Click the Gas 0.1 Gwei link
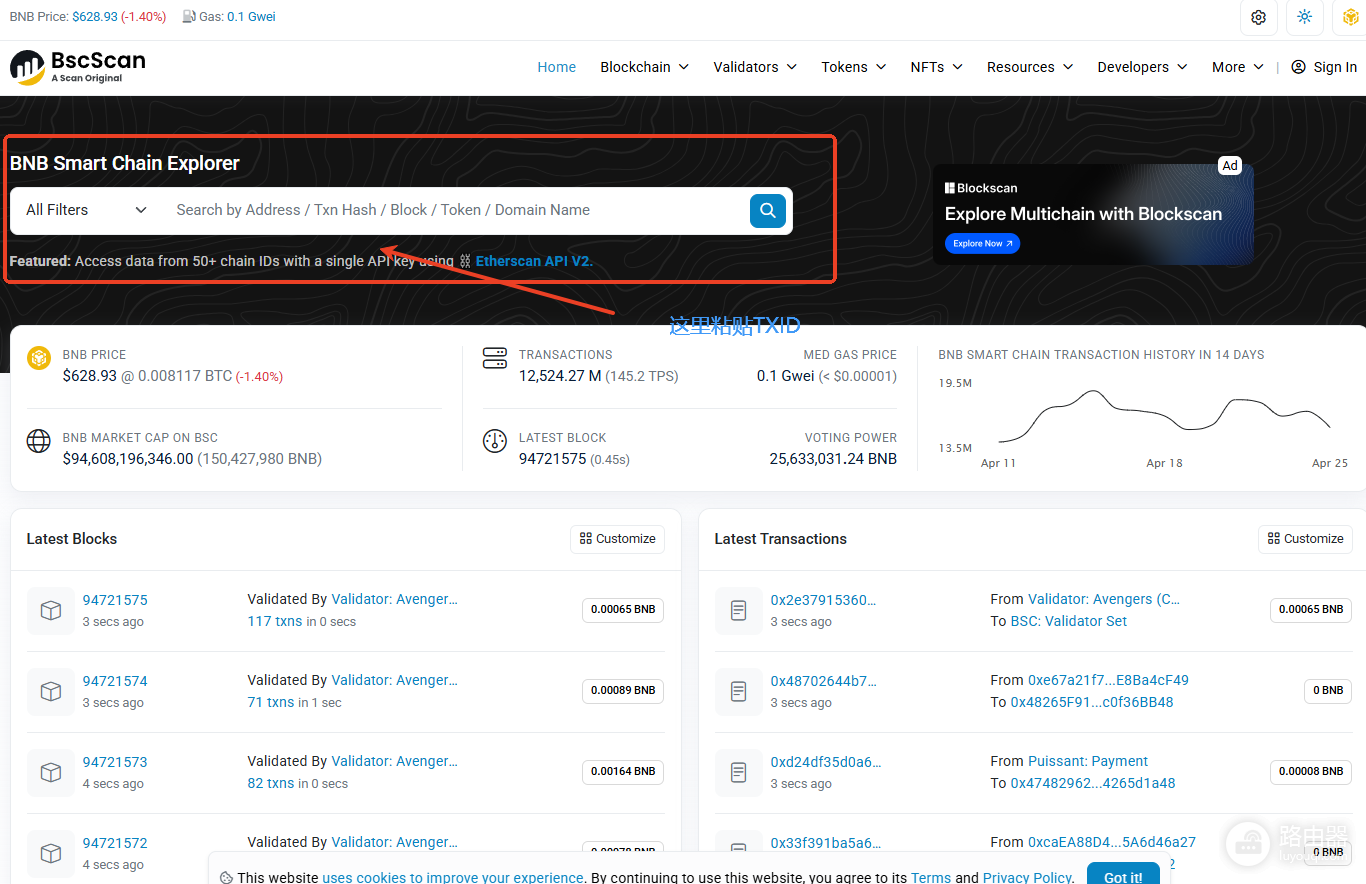Screen dimensions: 1366x884 tap(251, 17)
